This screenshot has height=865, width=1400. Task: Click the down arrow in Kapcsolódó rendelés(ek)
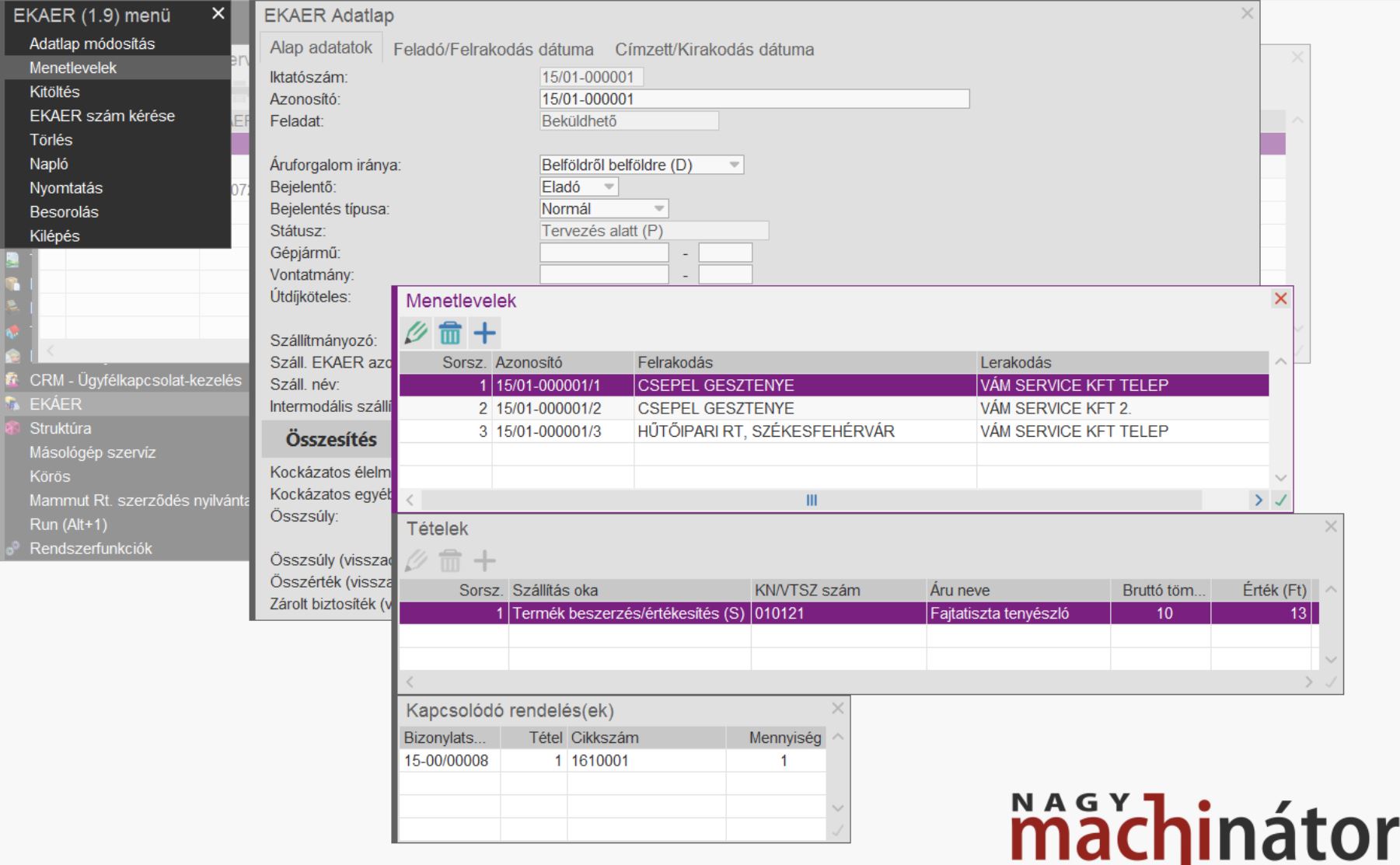(837, 808)
